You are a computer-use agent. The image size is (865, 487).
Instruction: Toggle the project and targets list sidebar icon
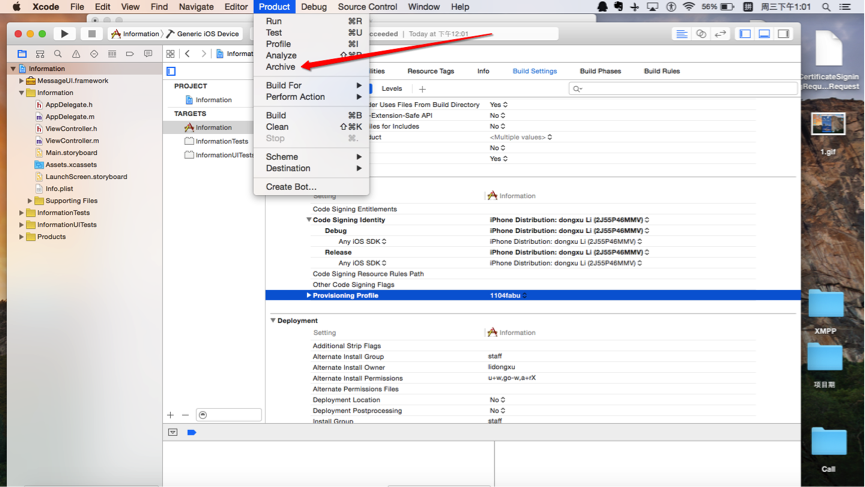point(171,71)
